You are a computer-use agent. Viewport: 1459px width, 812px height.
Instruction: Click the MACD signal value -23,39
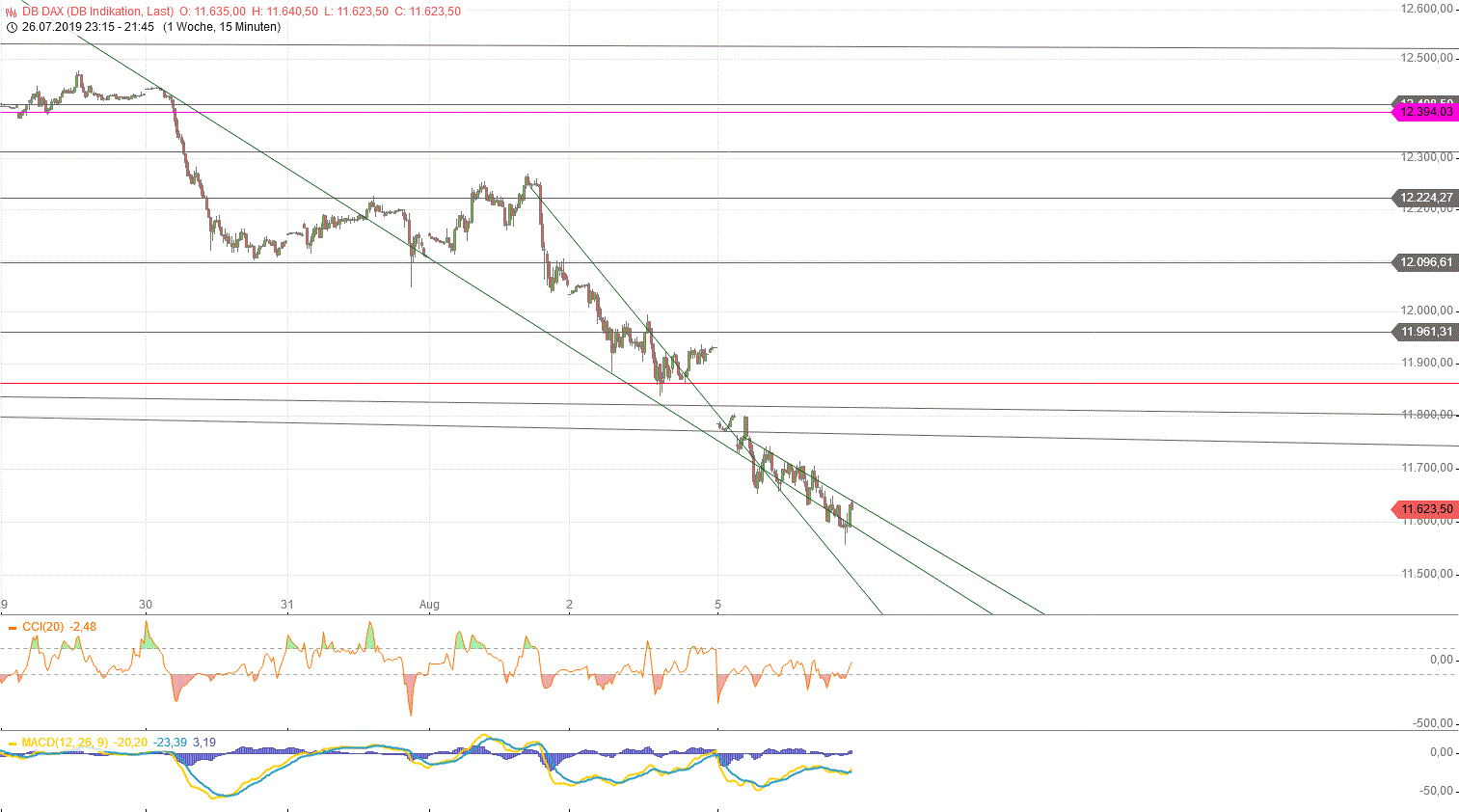pyautogui.click(x=171, y=743)
